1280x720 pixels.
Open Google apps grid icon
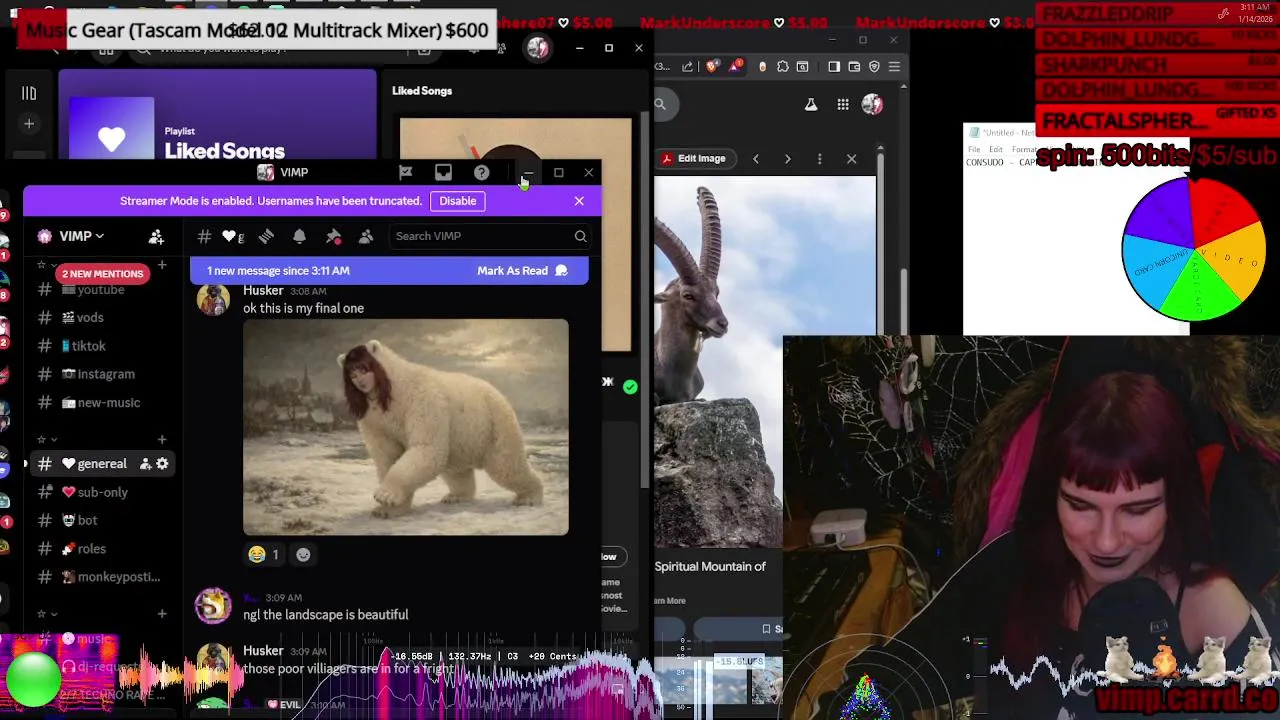[843, 104]
